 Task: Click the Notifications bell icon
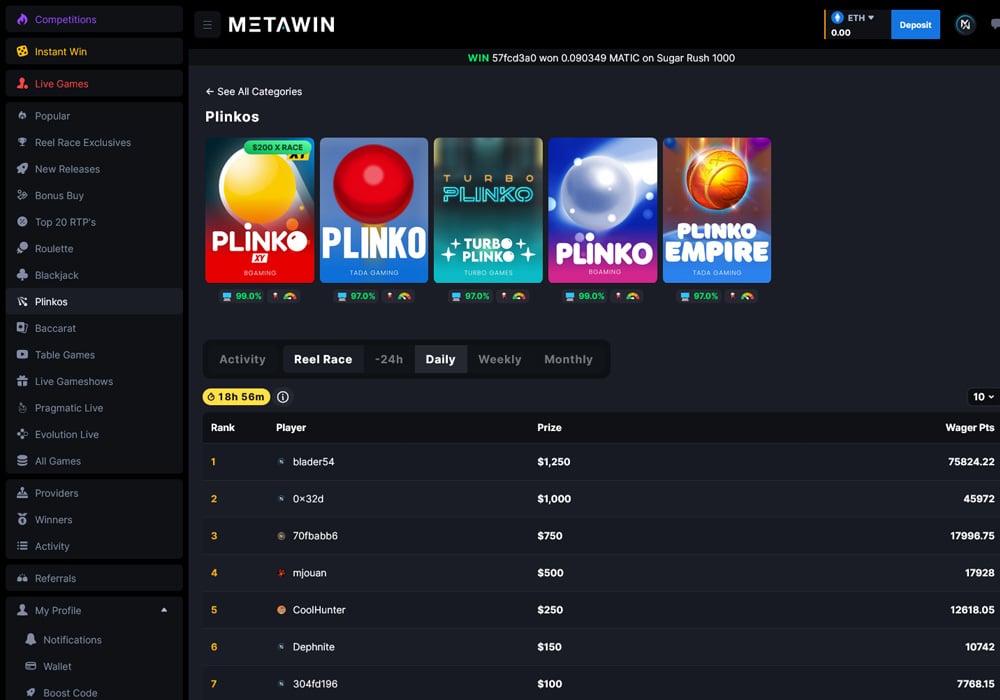tap(31, 640)
